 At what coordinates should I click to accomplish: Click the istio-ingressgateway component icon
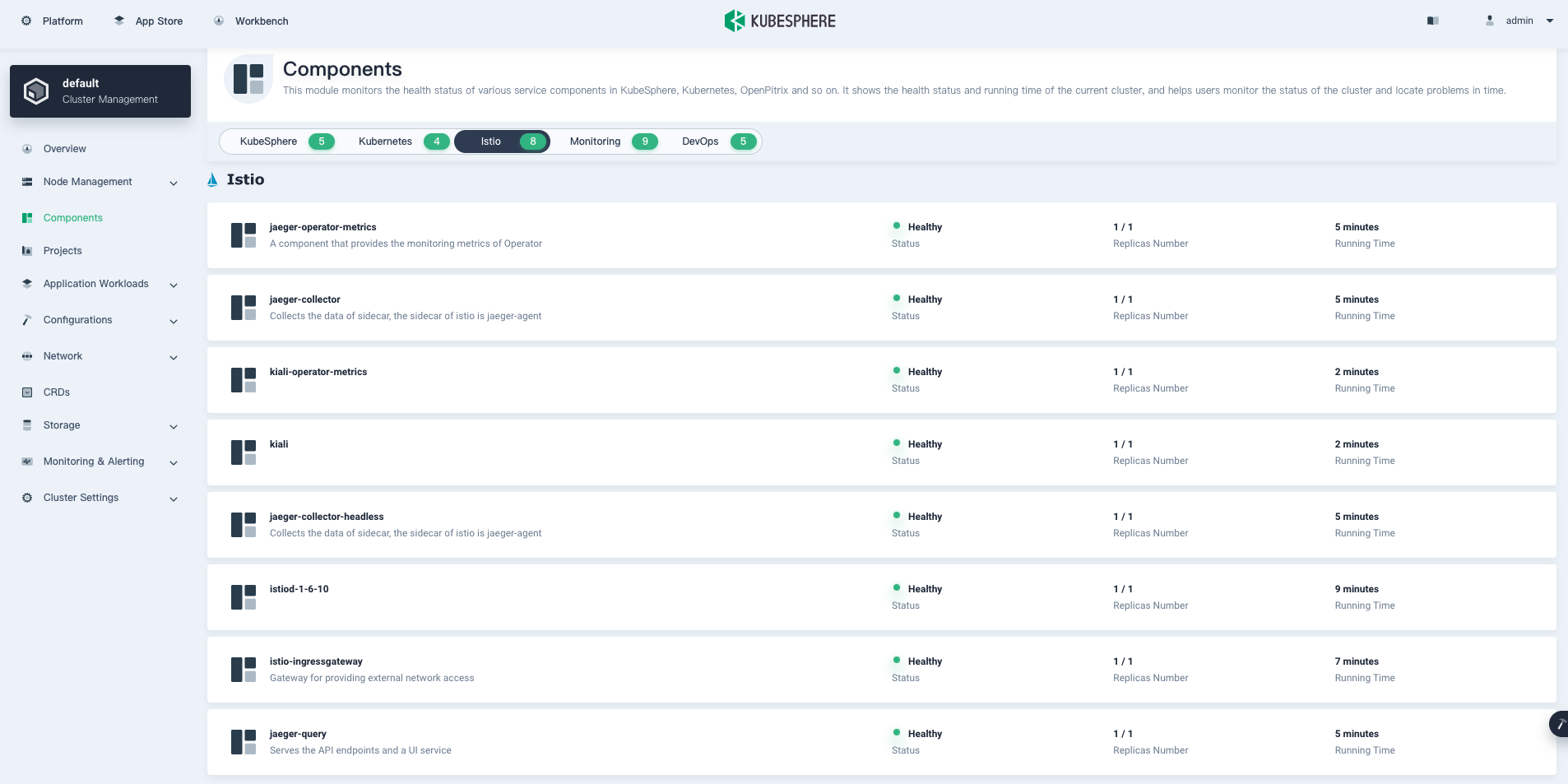(x=244, y=670)
